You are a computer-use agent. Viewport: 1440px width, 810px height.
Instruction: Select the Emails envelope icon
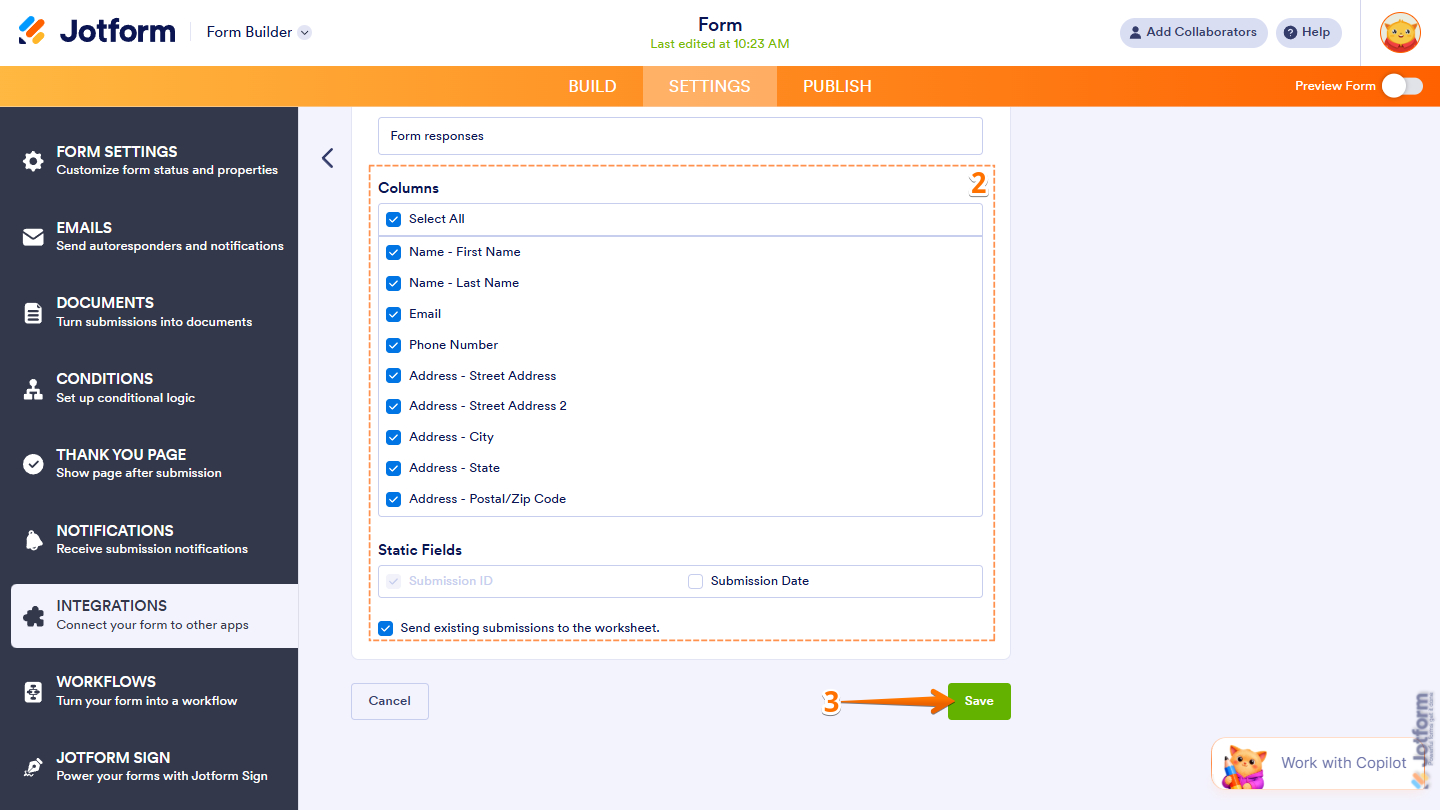(x=32, y=236)
